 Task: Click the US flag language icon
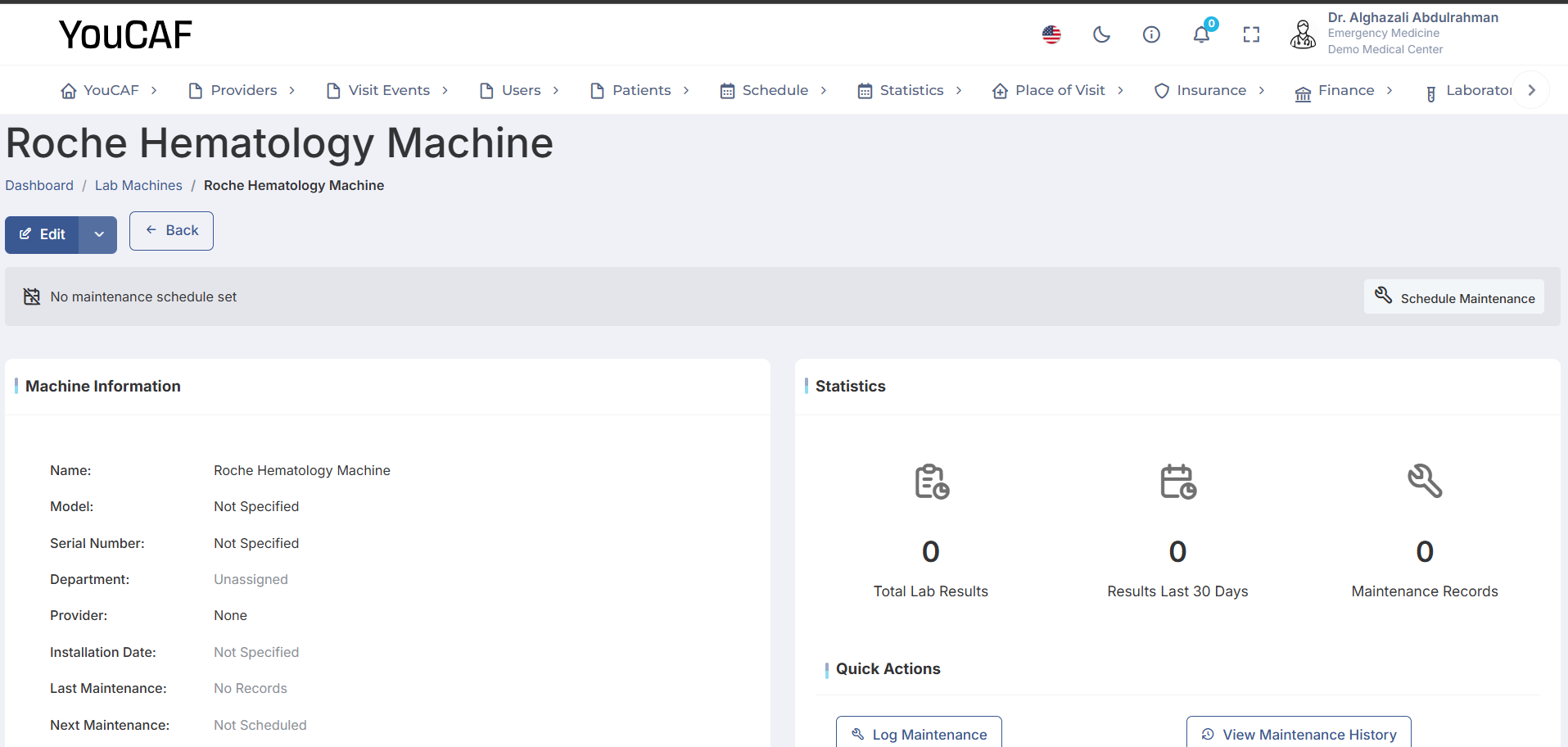click(x=1051, y=34)
